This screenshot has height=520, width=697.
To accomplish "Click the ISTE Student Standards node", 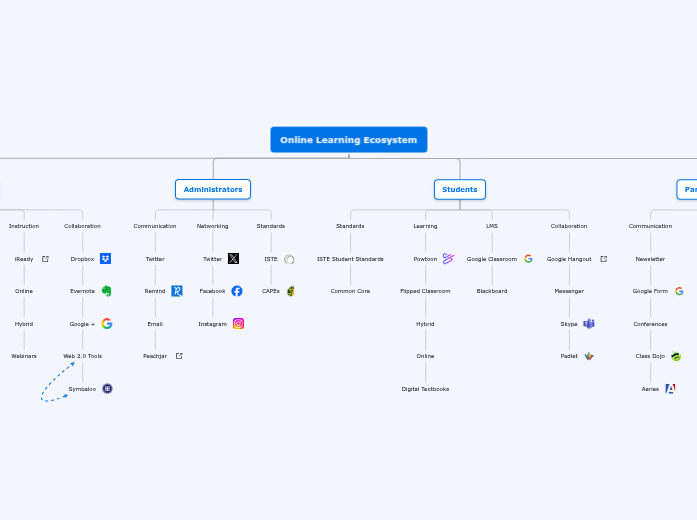I will tap(350, 259).
